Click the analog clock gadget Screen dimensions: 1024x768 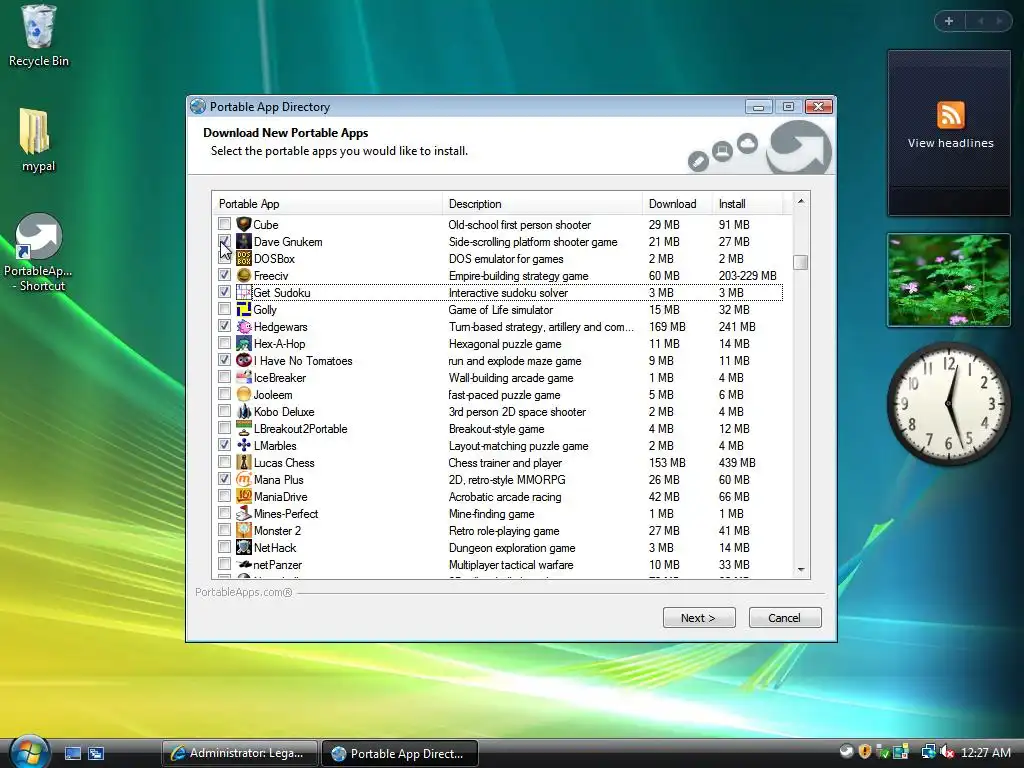(x=949, y=404)
